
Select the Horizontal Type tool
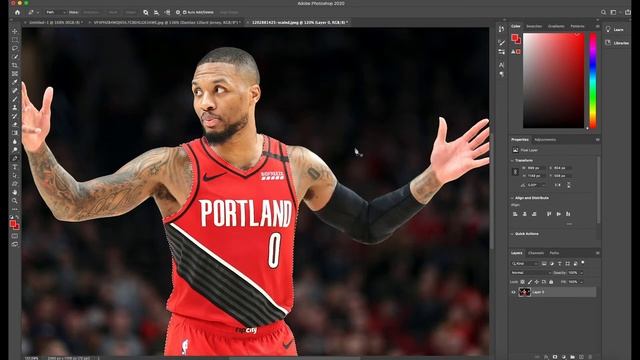pos(15,167)
